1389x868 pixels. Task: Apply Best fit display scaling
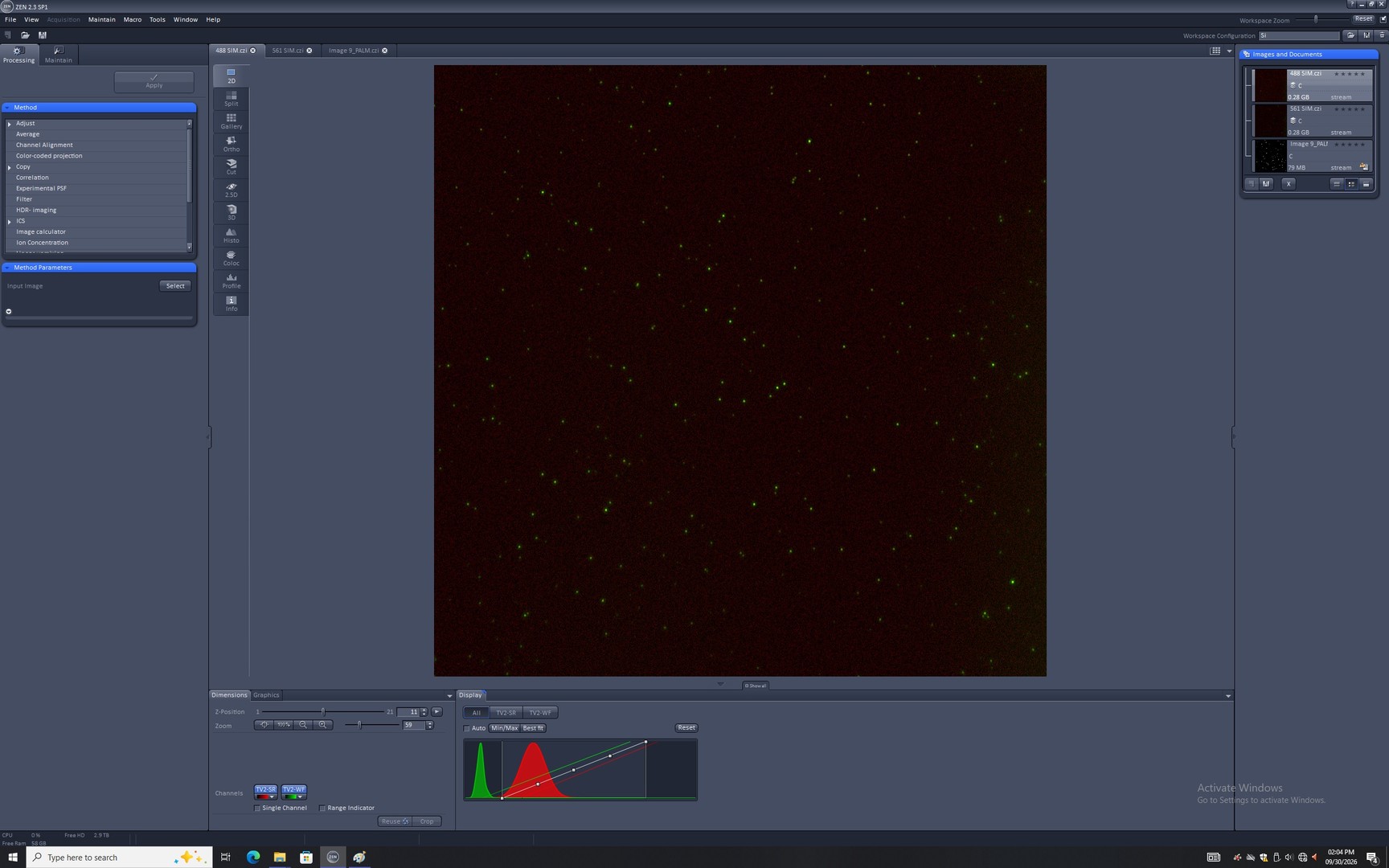533,728
